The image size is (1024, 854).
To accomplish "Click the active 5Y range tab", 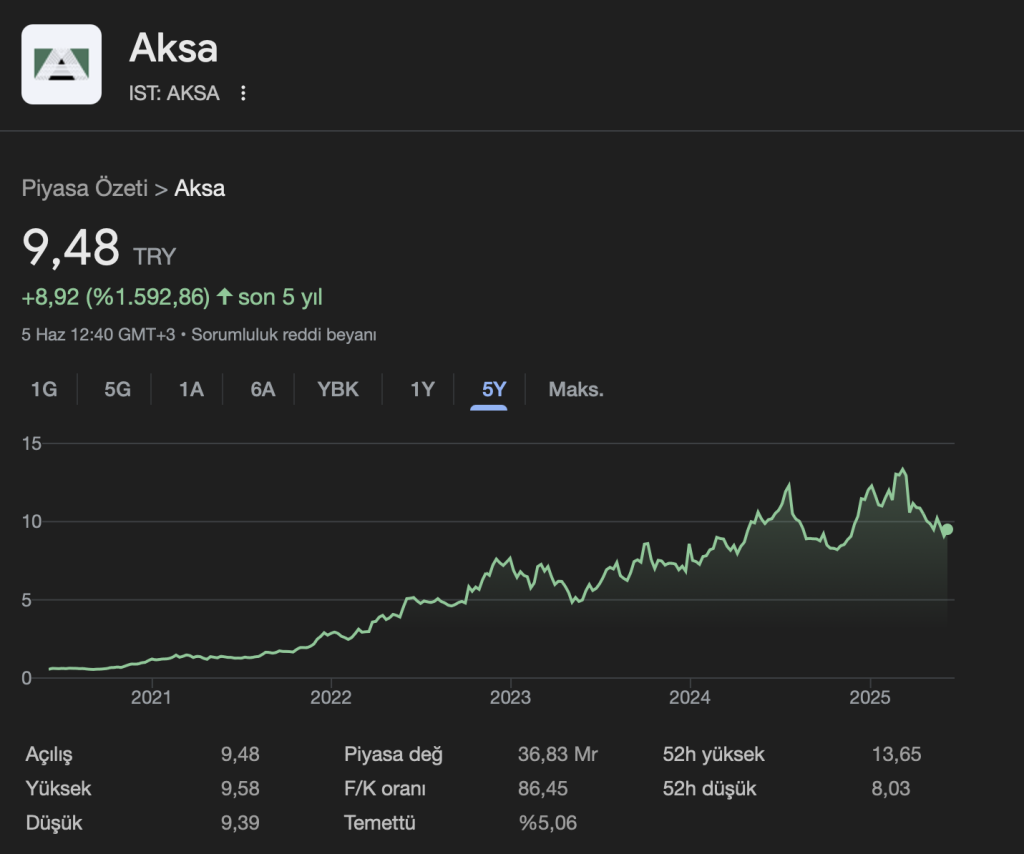I will click(494, 389).
